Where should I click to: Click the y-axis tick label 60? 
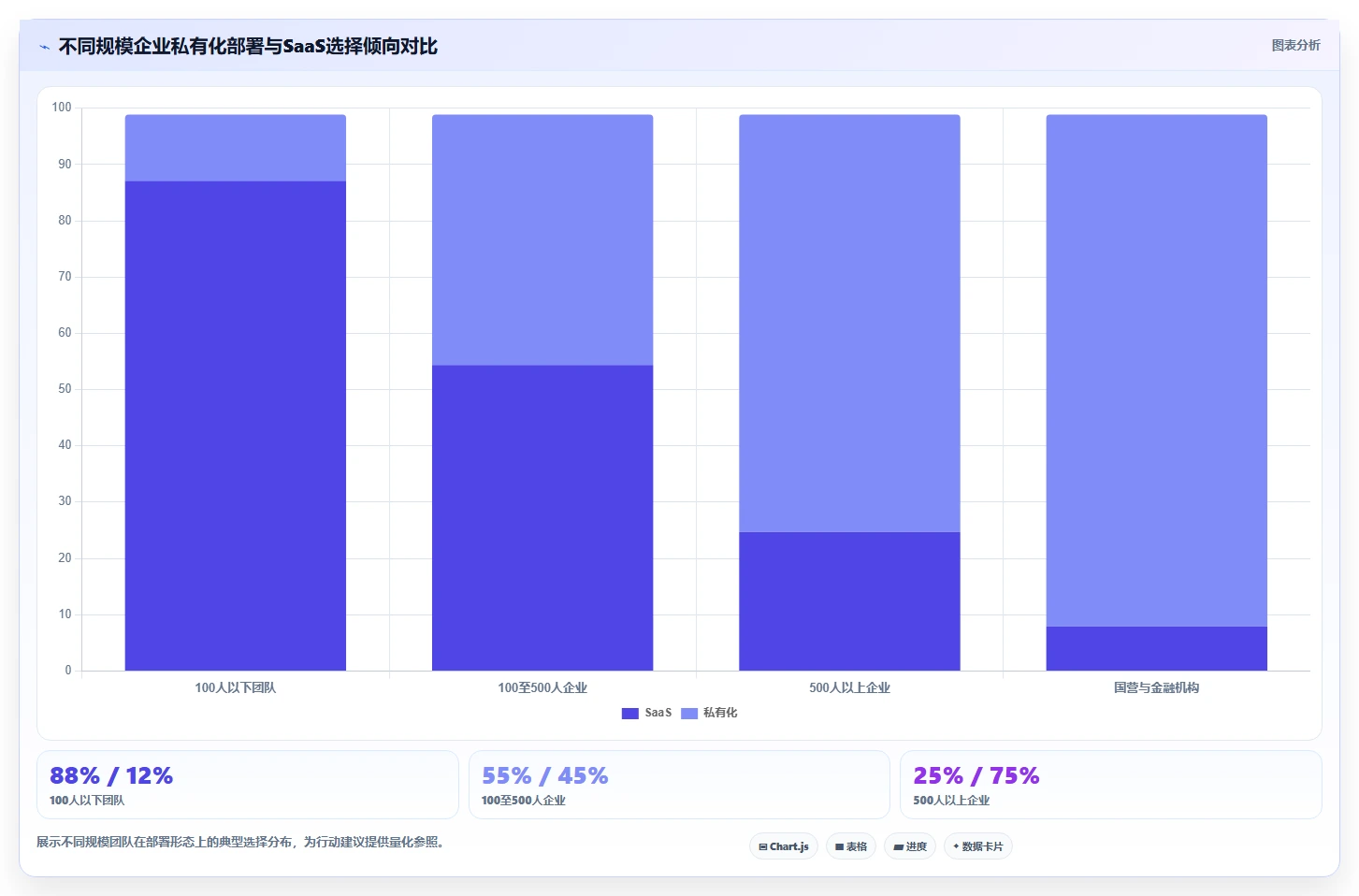(x=65, y=333)
